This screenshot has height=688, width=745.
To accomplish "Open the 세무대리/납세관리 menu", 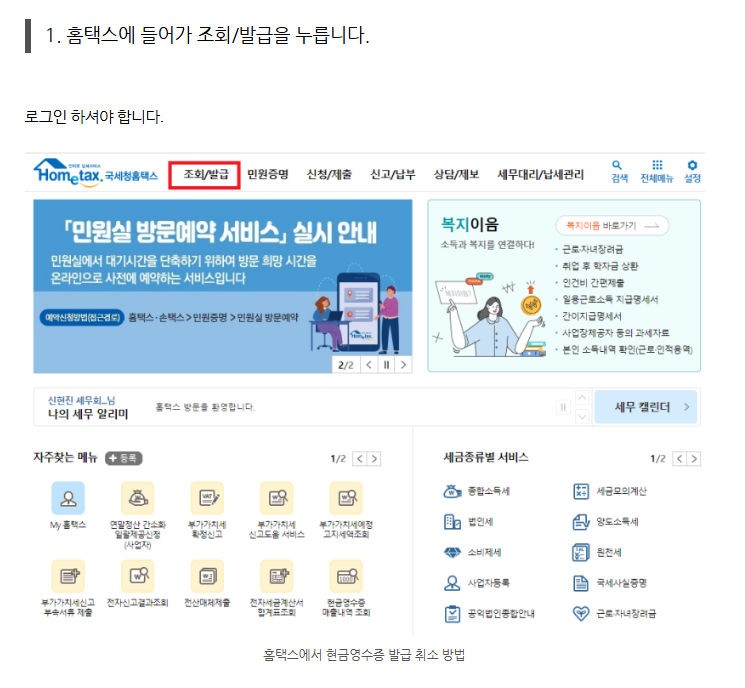I will (541, 174).
